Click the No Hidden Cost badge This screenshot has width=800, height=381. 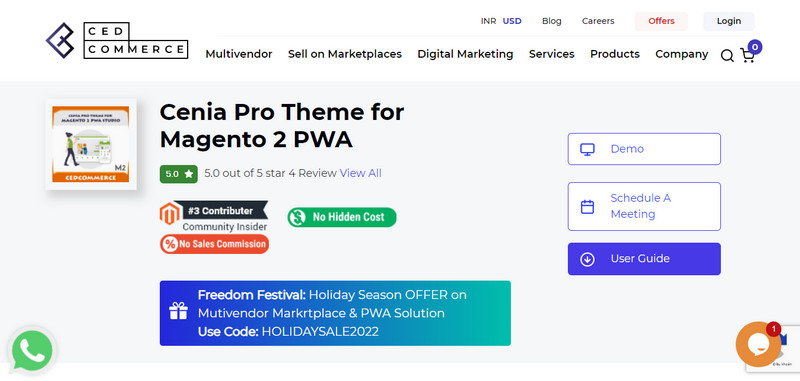[342, 217]
